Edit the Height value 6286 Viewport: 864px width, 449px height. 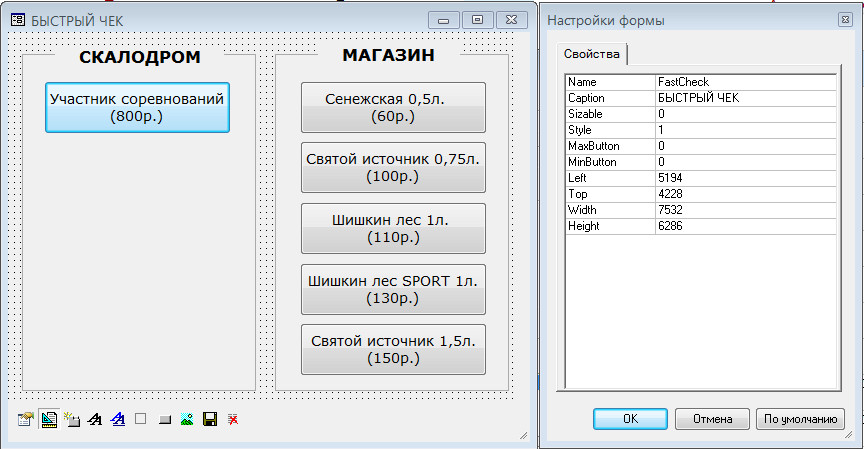(x=746, y=226)
